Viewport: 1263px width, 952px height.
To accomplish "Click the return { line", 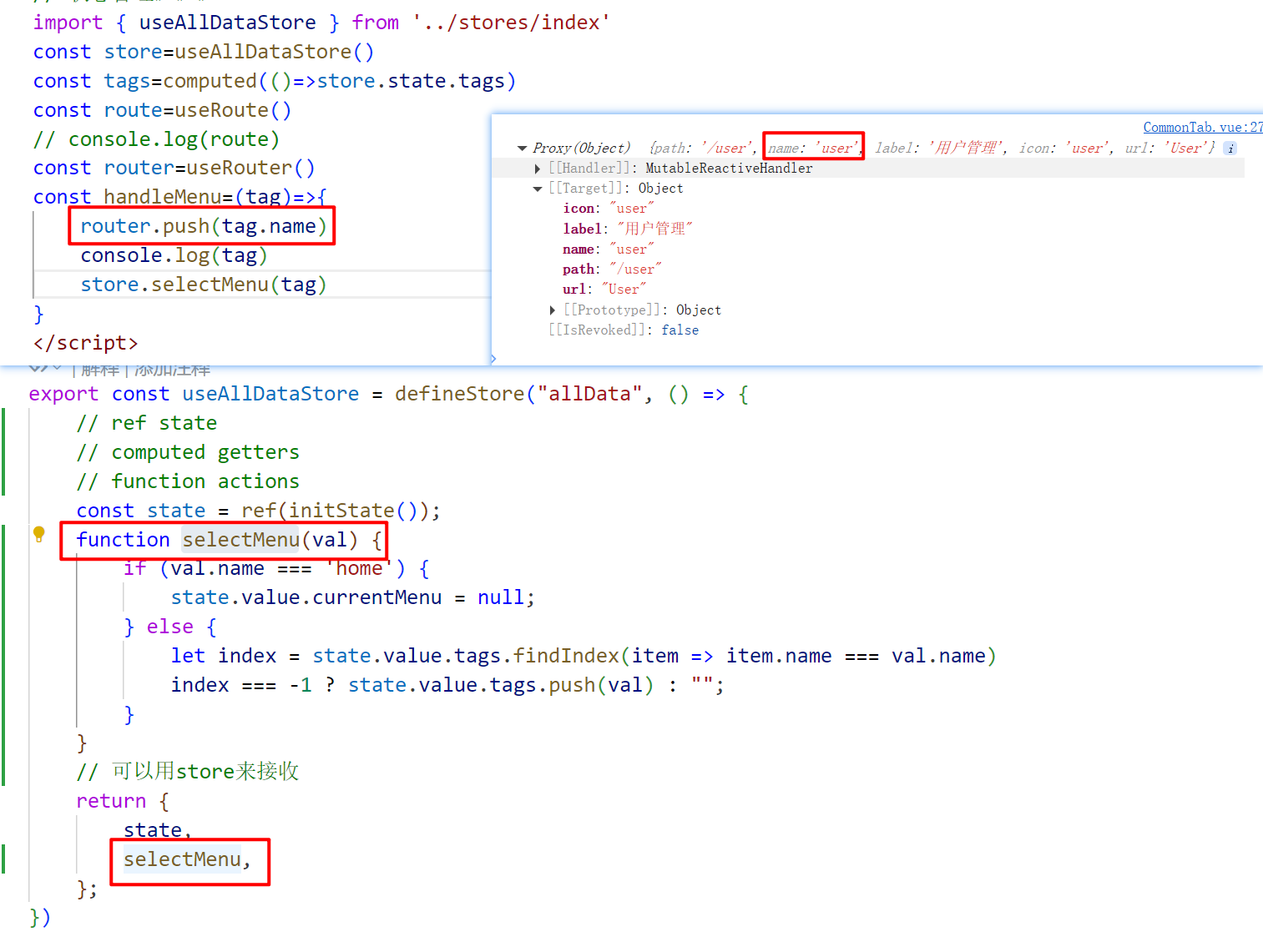I will (x=123, y=801).
